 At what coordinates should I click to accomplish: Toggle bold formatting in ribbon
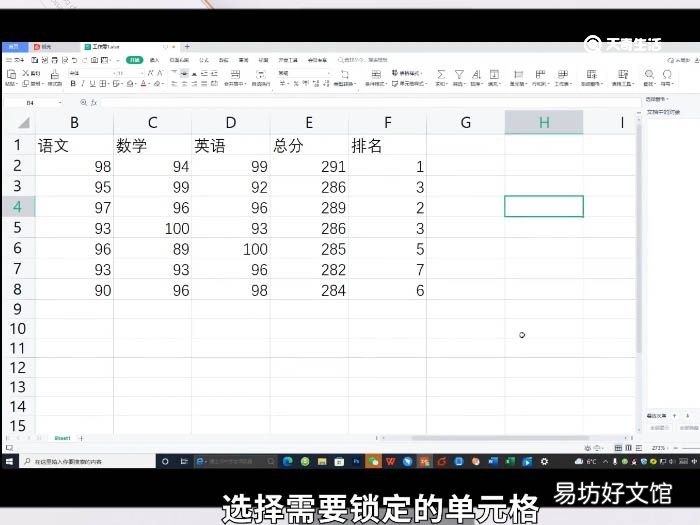pyautogui.click(x=73, y=83)
